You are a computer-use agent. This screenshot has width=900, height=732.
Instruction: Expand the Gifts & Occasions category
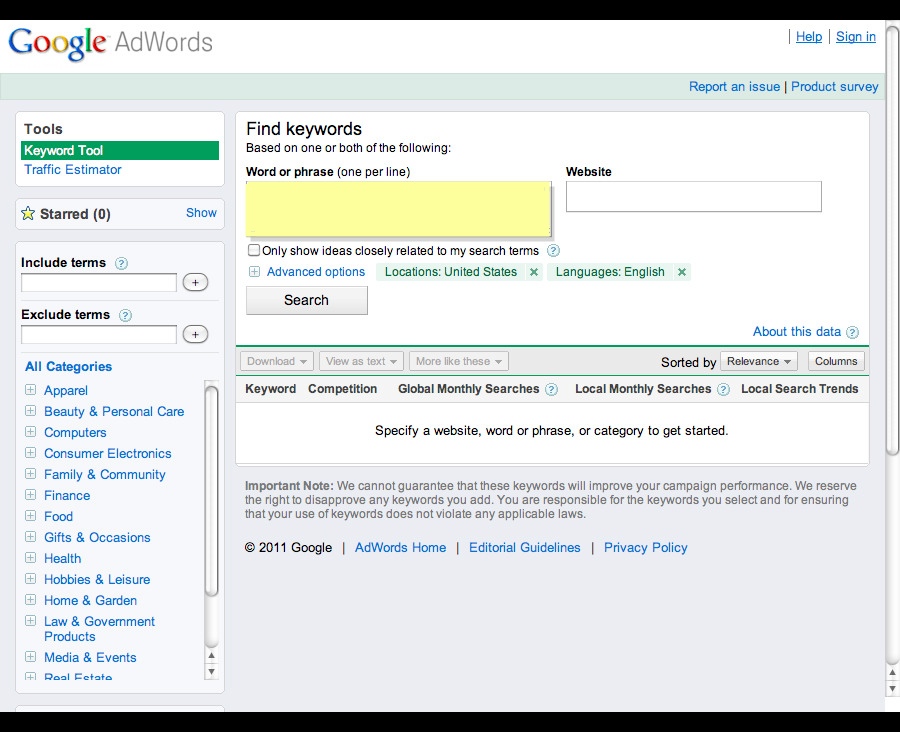point(30,537)
